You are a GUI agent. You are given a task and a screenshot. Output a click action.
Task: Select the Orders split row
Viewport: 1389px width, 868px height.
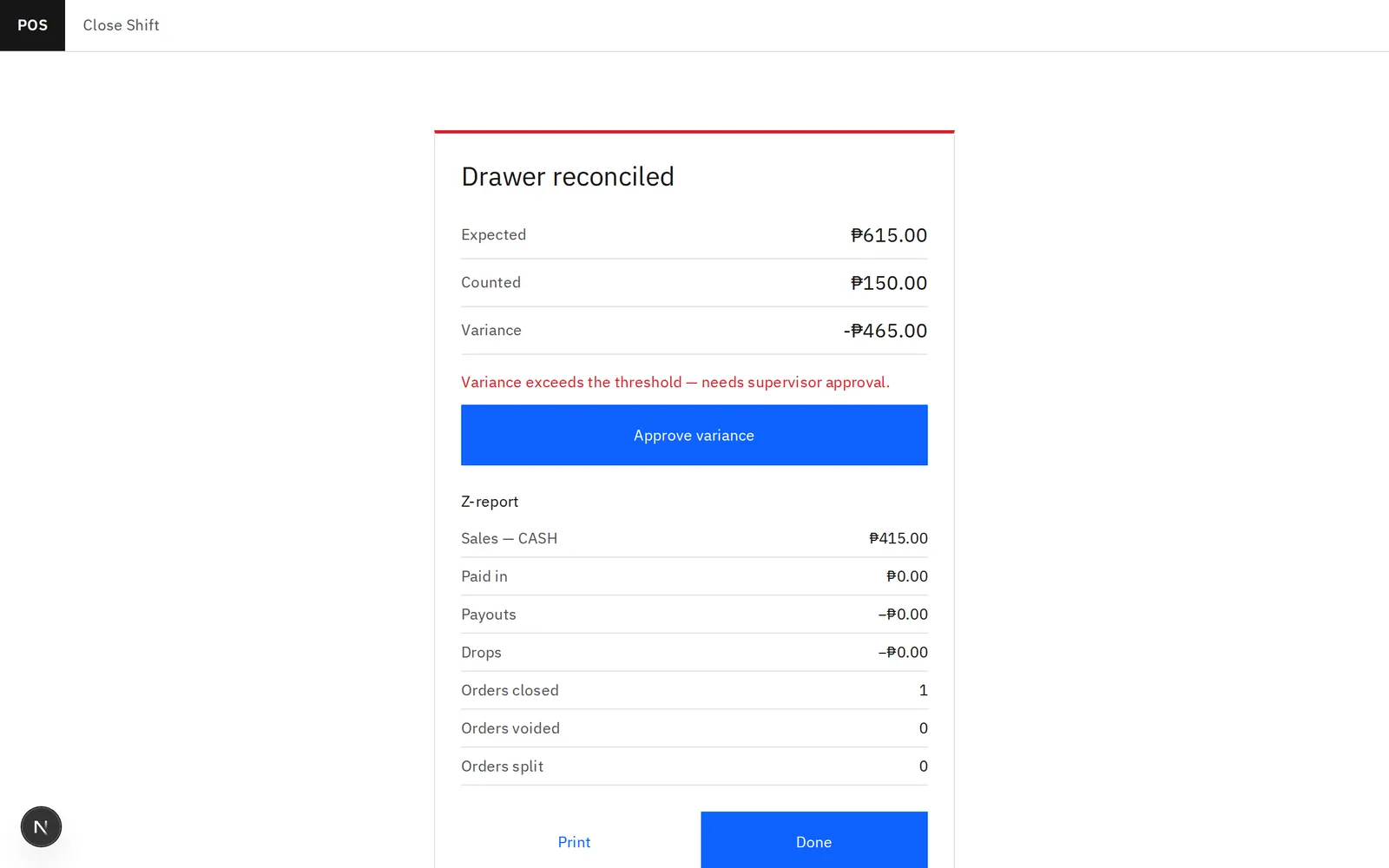[694, 766]
